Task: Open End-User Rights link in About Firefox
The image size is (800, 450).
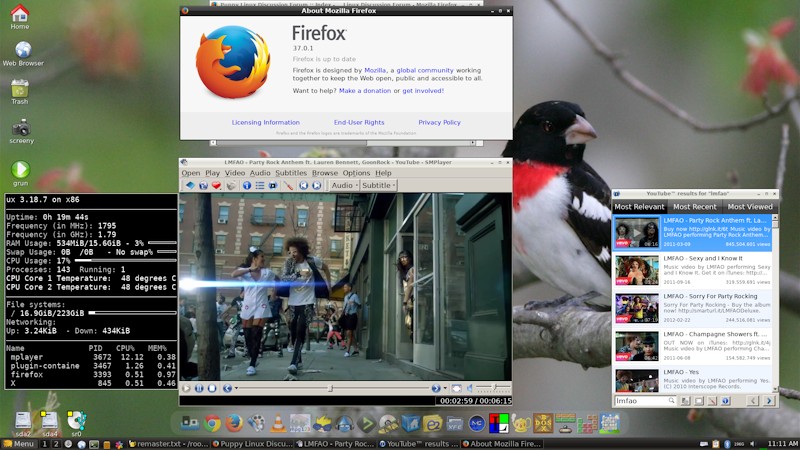Action: tap(359, 122)
